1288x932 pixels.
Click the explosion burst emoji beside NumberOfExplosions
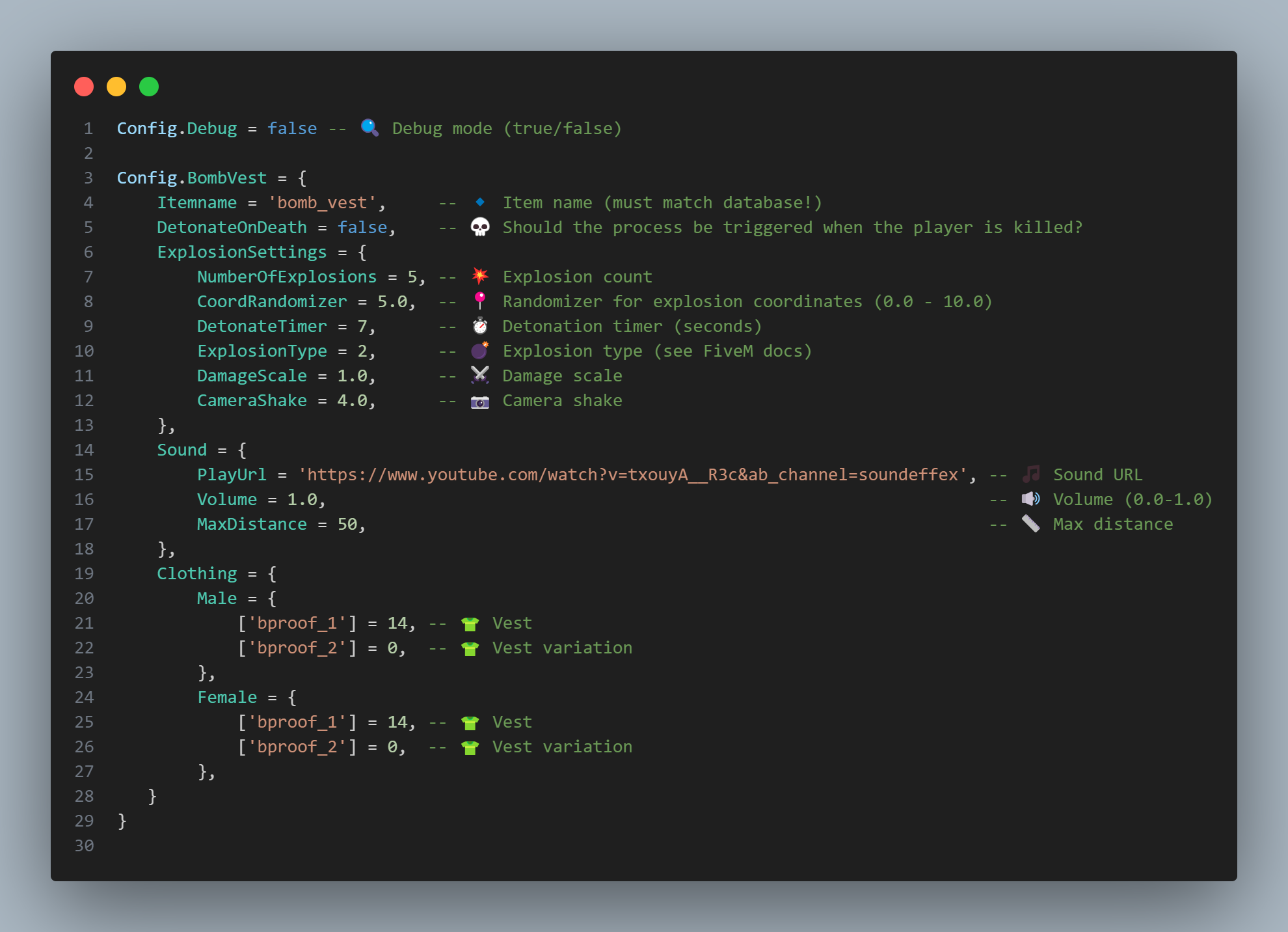pyautogui.click(x=480, y=276)
